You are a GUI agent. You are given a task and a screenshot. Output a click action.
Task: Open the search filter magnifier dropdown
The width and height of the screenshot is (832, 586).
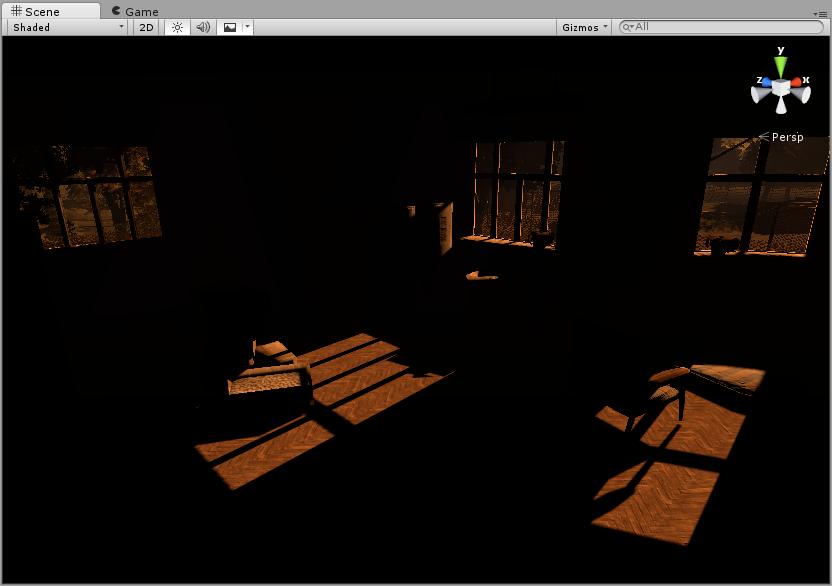[628, 27]
